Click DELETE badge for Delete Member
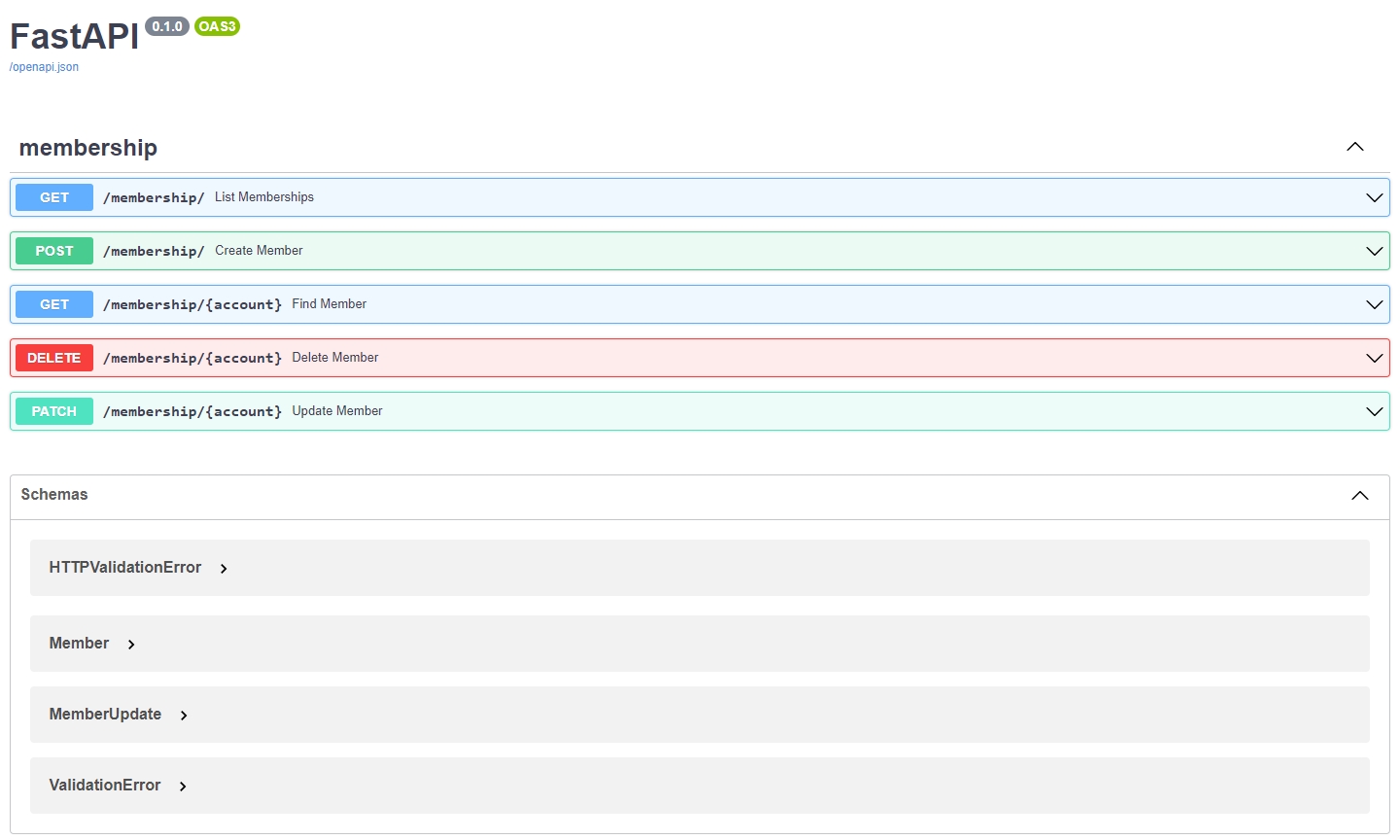1400x840 pixels. click(x=54, y=358)
